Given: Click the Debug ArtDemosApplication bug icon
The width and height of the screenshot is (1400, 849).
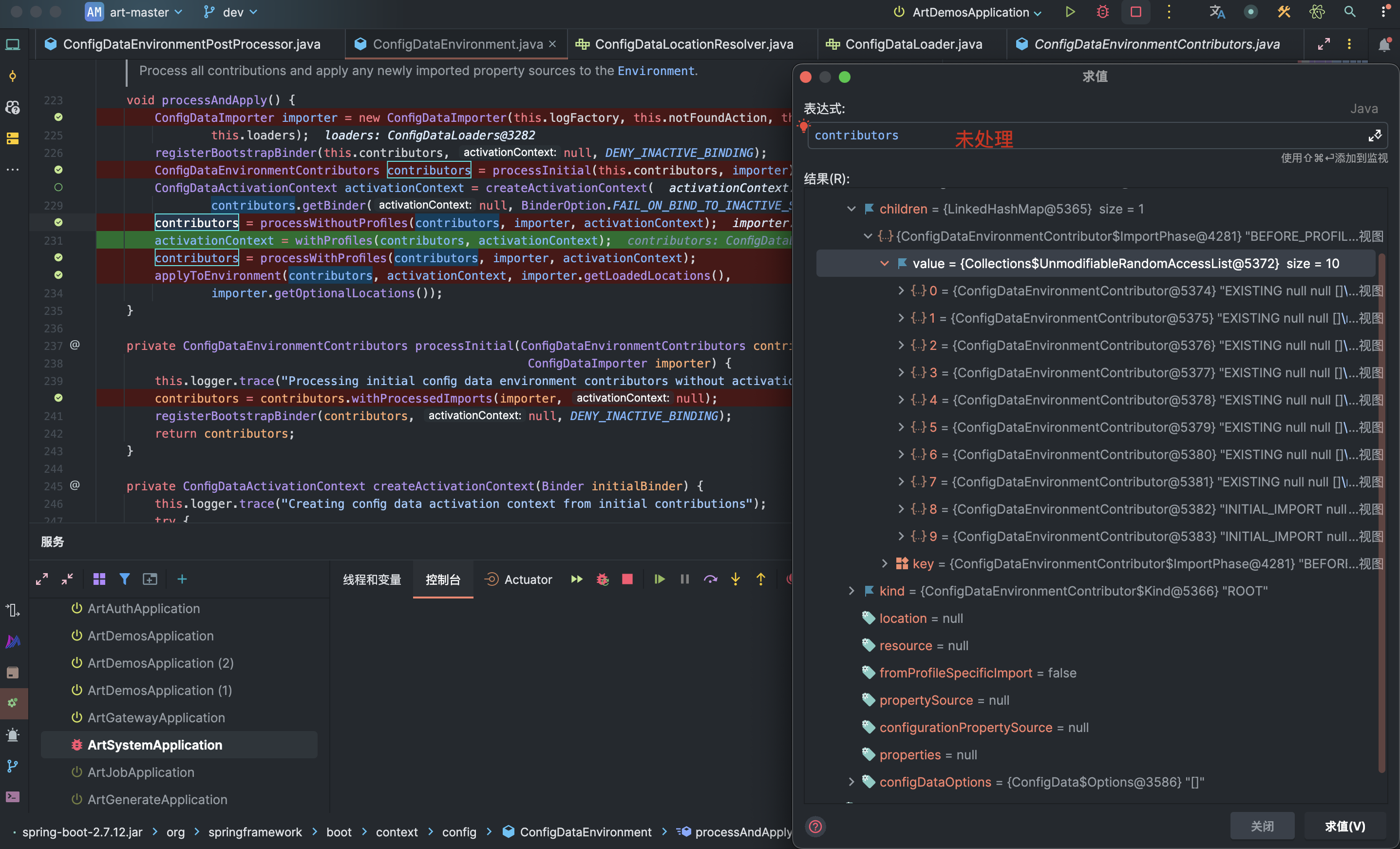Looking at the screenshot, I should pyautogui.click(x=1102, y=12).
